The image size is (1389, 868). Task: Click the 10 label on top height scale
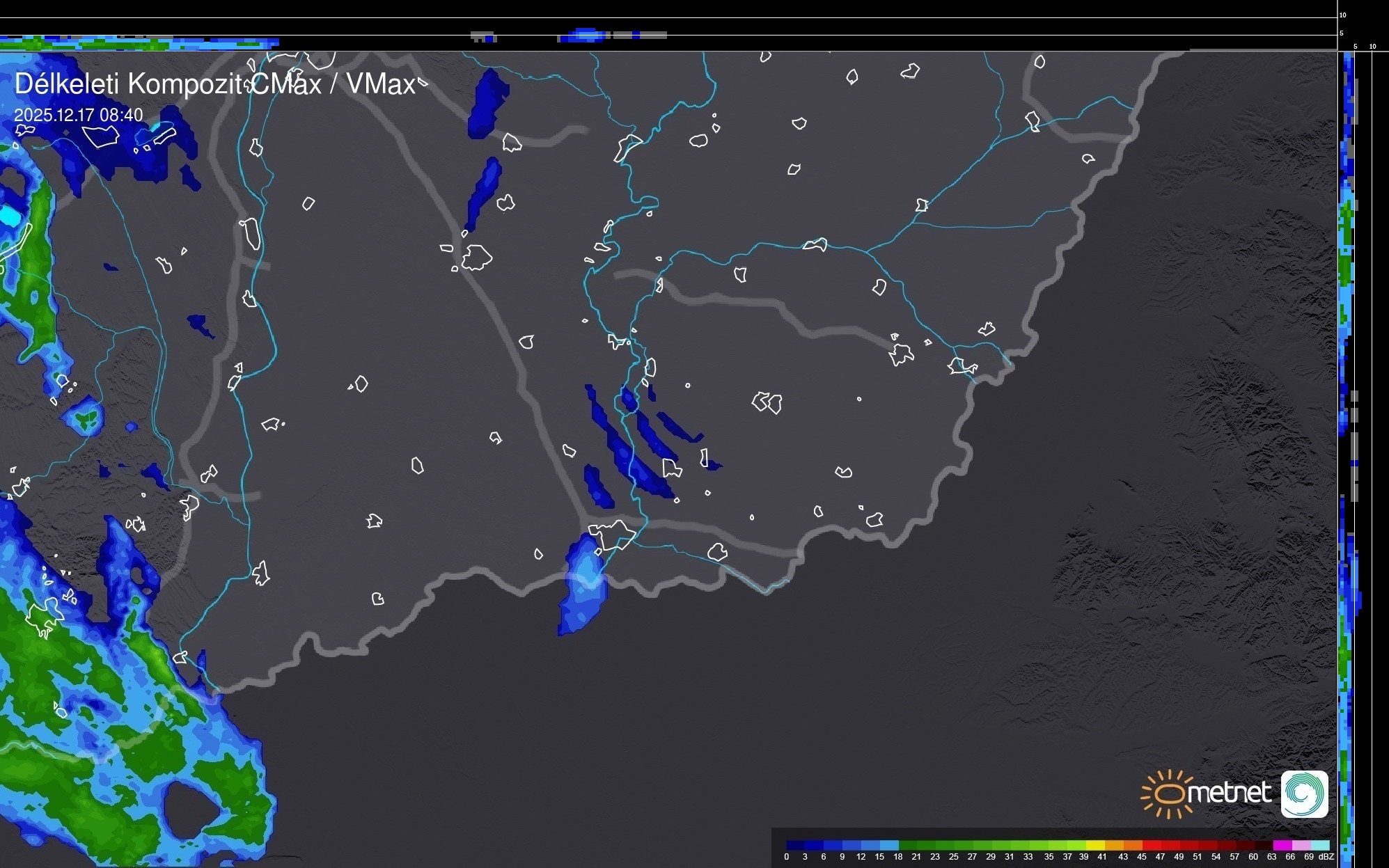[x=1343, y=15]
